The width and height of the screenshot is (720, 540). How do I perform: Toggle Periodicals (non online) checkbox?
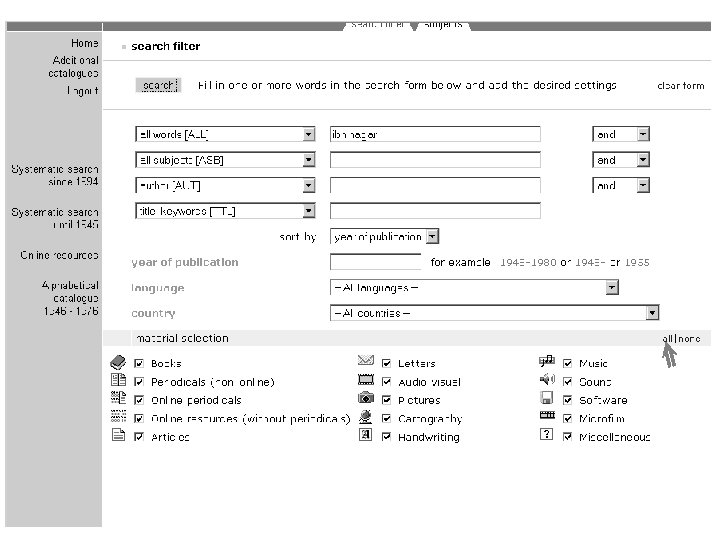(x=139, y=382)
